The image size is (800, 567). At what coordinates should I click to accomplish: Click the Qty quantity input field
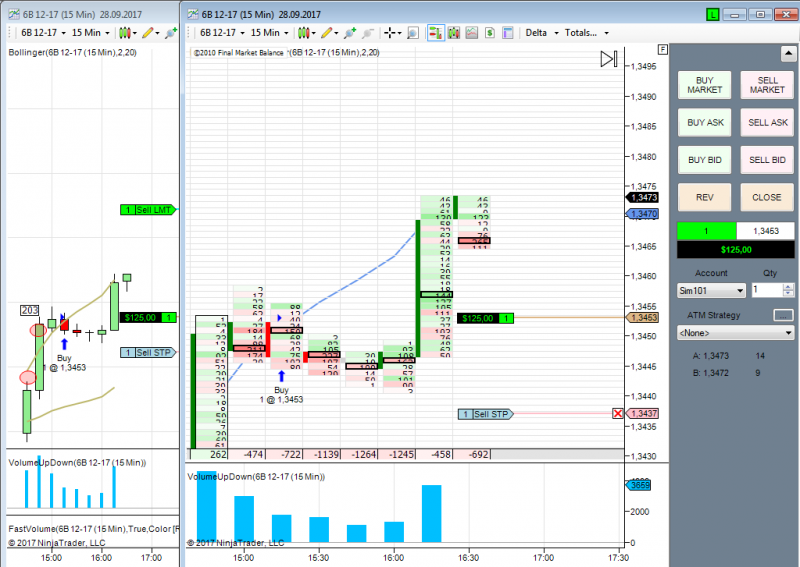(x=766, y=290)
